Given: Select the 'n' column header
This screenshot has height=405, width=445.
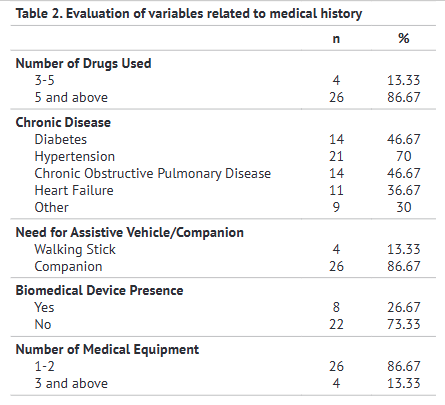Looking at the screenshot, I should pyautogui.click(x=336, y=39).
